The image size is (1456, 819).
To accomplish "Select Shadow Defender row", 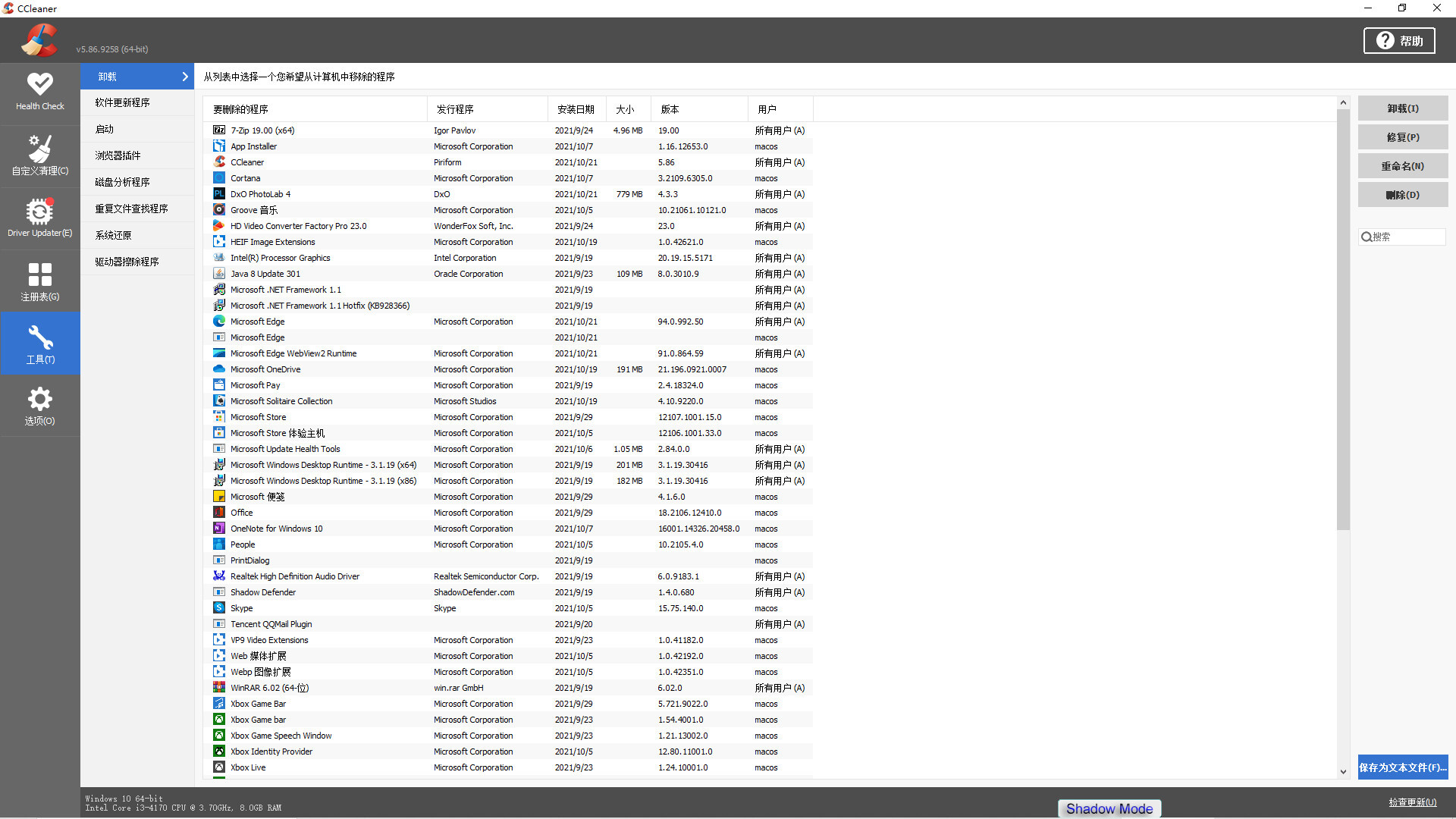I will click(x=508, y=592).
